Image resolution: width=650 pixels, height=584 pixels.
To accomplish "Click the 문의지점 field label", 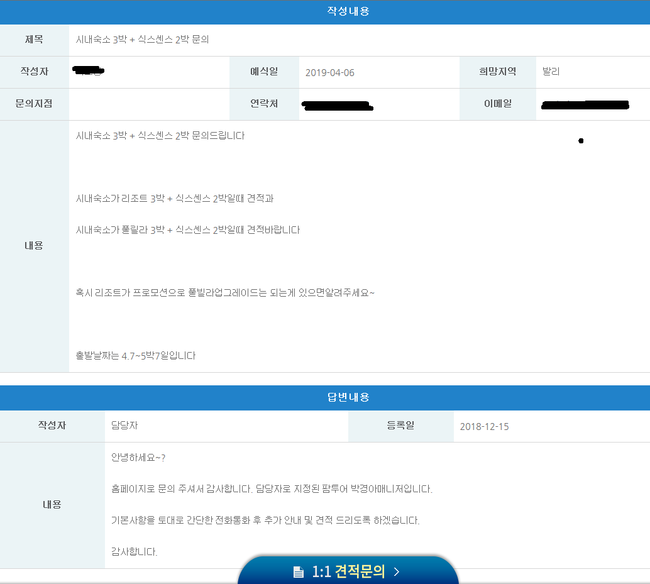I will [34, 104].
